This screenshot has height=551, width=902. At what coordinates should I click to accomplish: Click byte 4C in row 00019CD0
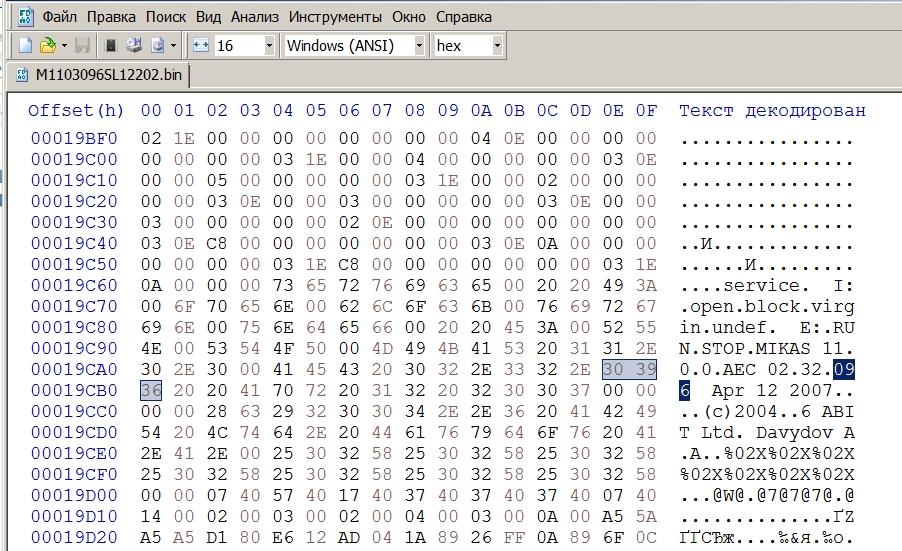click(x=217, y=433)
